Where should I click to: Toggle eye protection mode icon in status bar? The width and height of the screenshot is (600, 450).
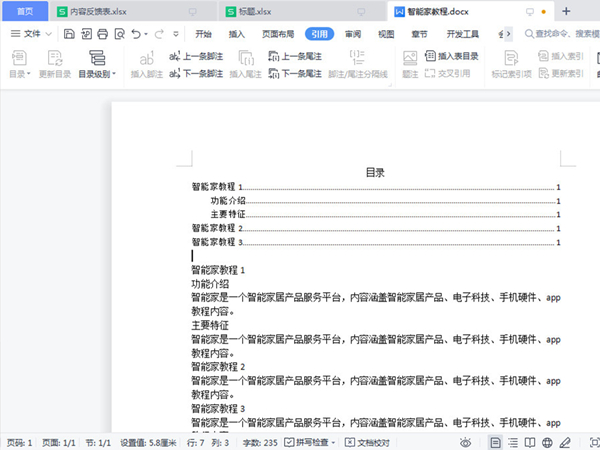[465, 442]
